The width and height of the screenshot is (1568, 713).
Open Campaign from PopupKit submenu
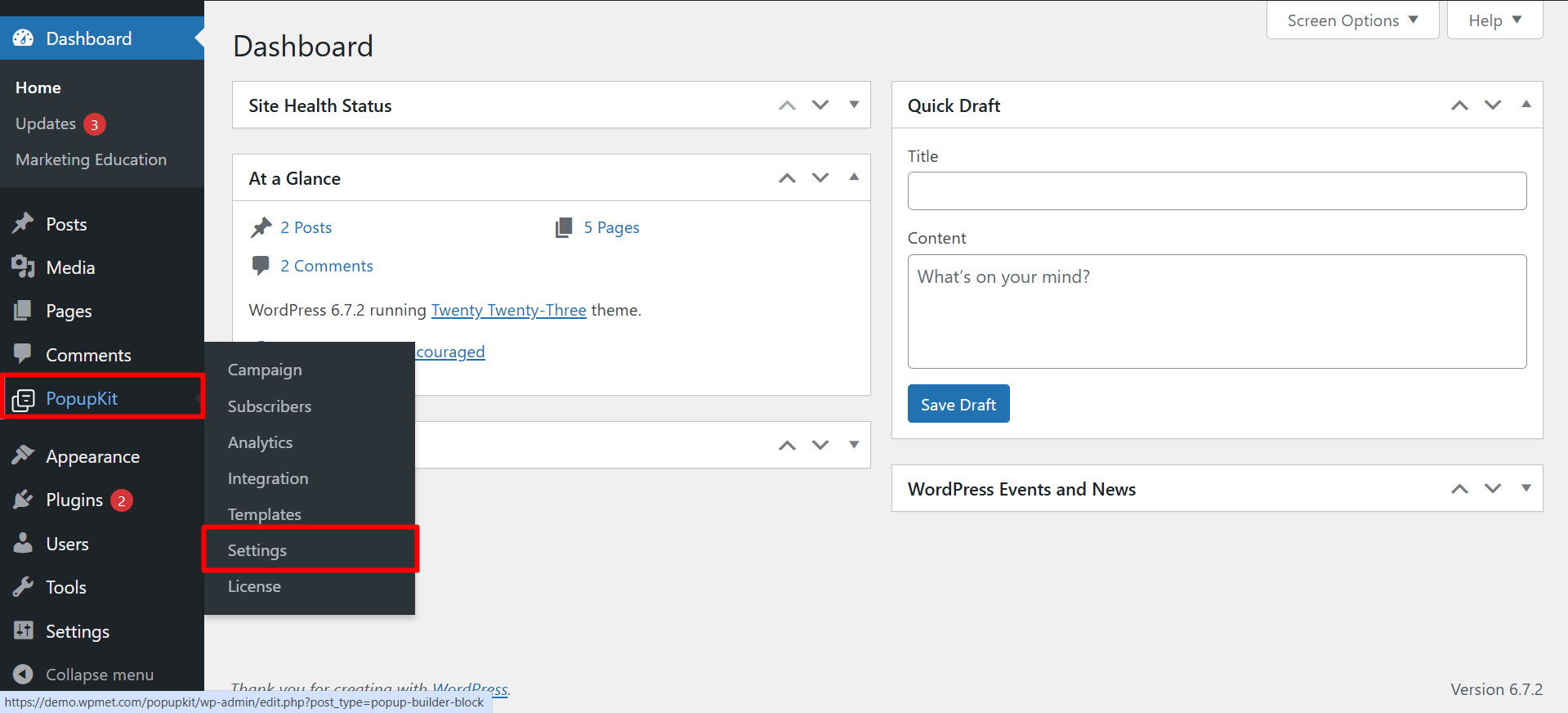click(265, 370)
